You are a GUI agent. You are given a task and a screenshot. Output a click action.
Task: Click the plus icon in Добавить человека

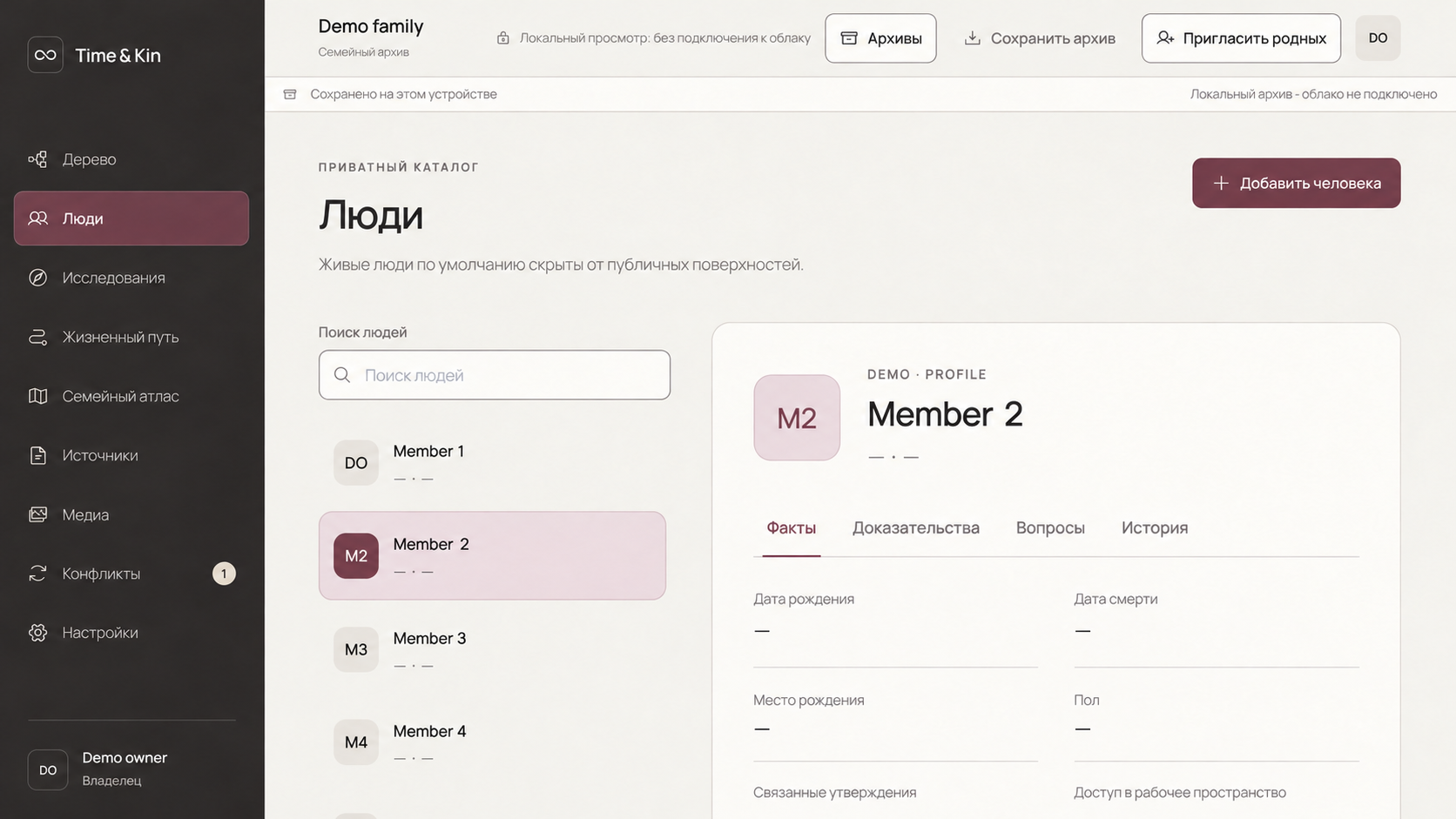[x=1221, y=183]
